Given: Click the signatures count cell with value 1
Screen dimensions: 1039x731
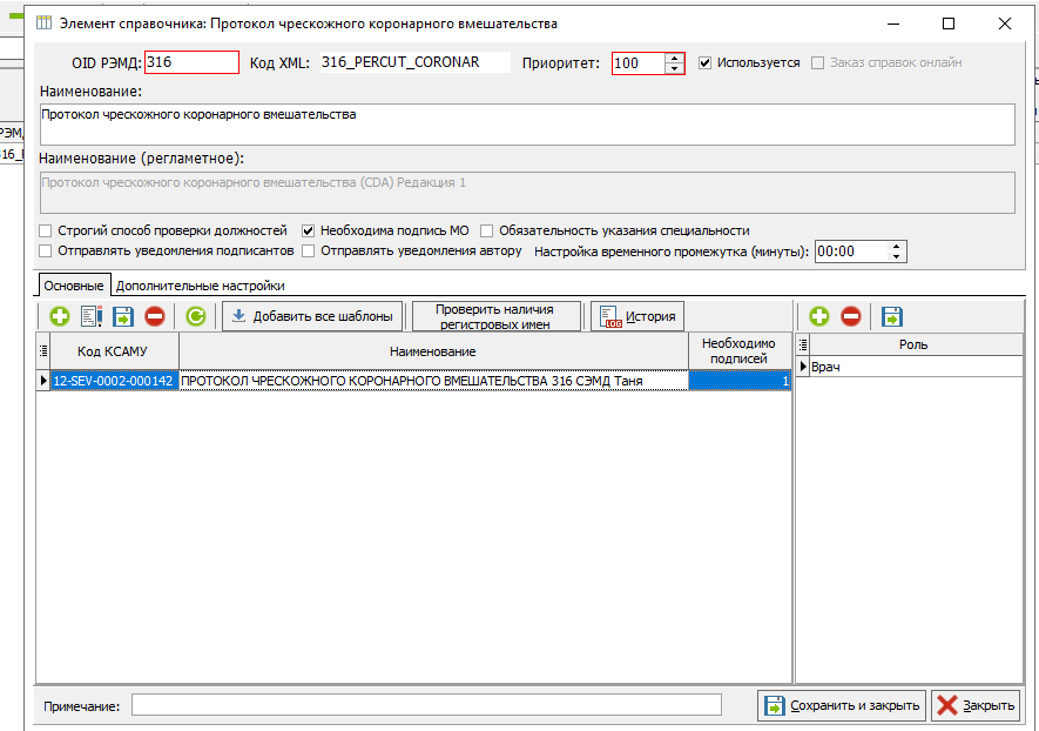Looking at the screenshot, I should point(739,380).
